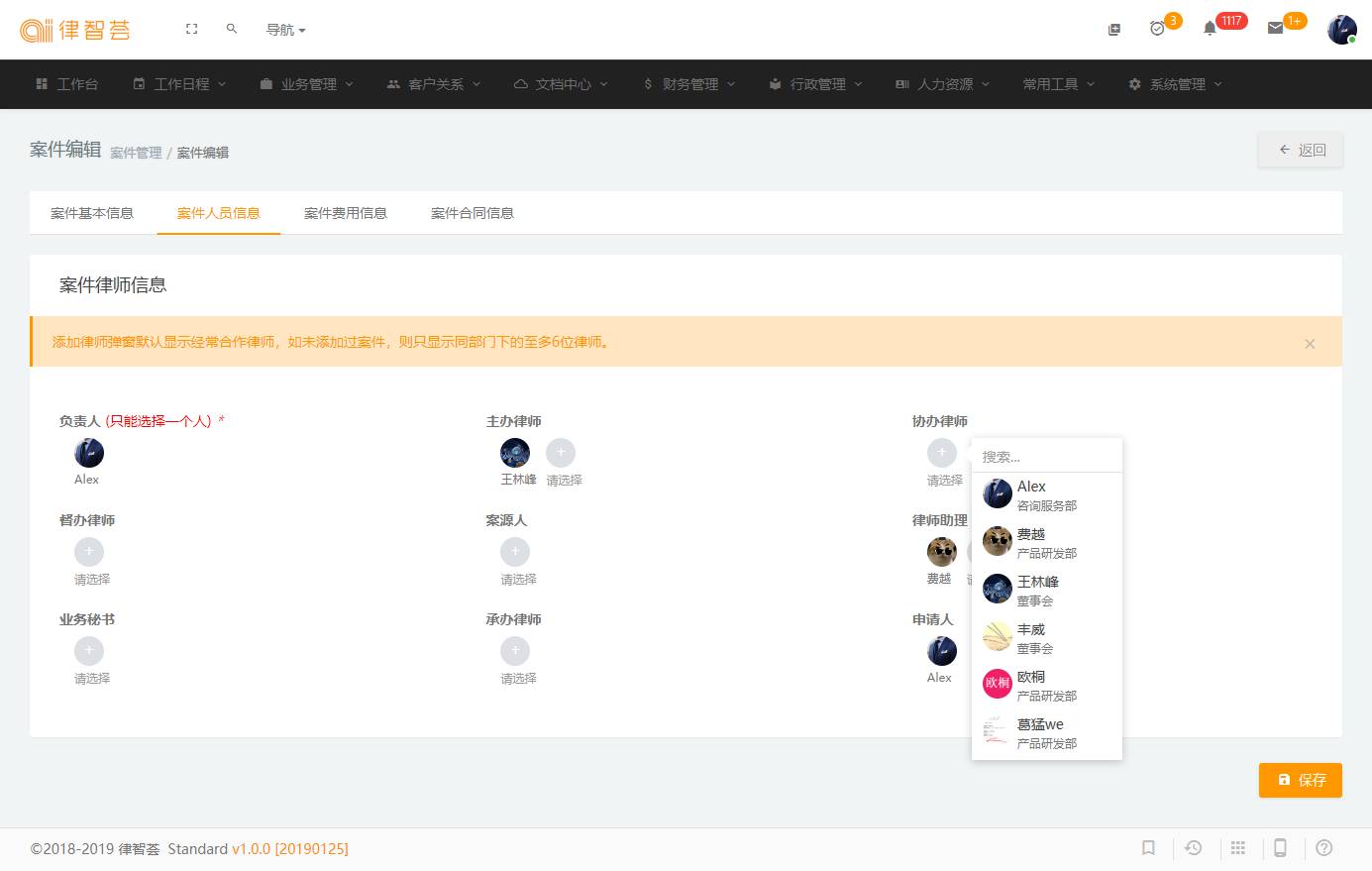Click the bookmark icon in footer

pyautogui.click(x=1148, y=848)
